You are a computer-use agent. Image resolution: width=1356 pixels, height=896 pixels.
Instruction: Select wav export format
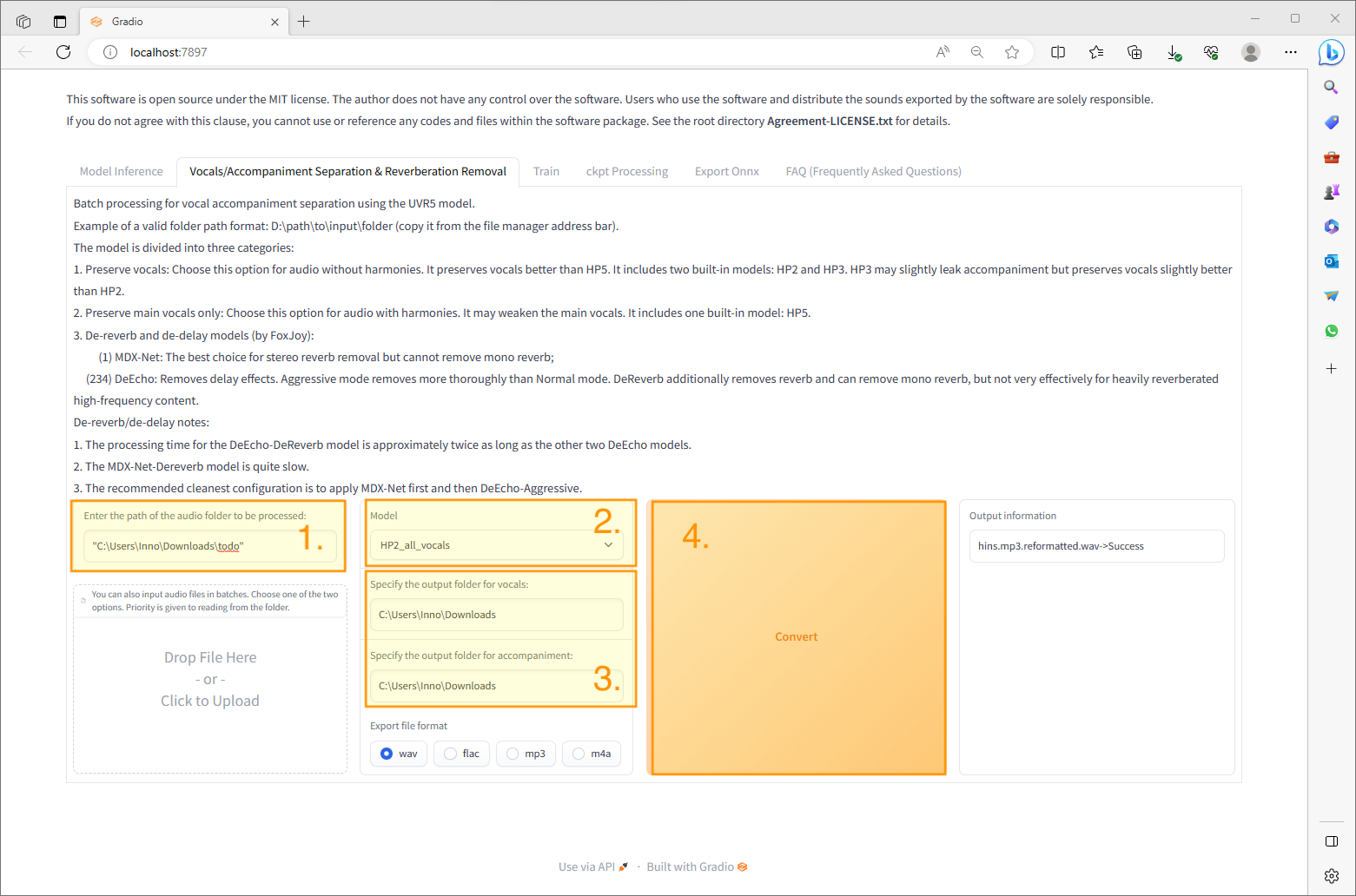pos(399,754)
